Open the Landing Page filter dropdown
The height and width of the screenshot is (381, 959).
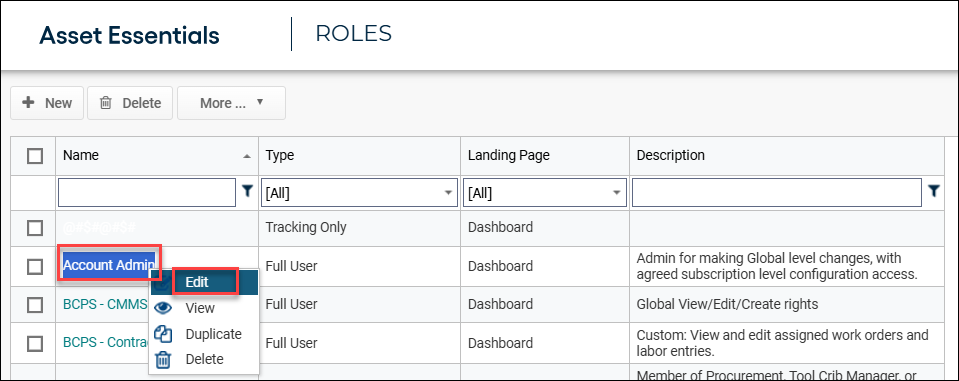(x=545, y=193)
